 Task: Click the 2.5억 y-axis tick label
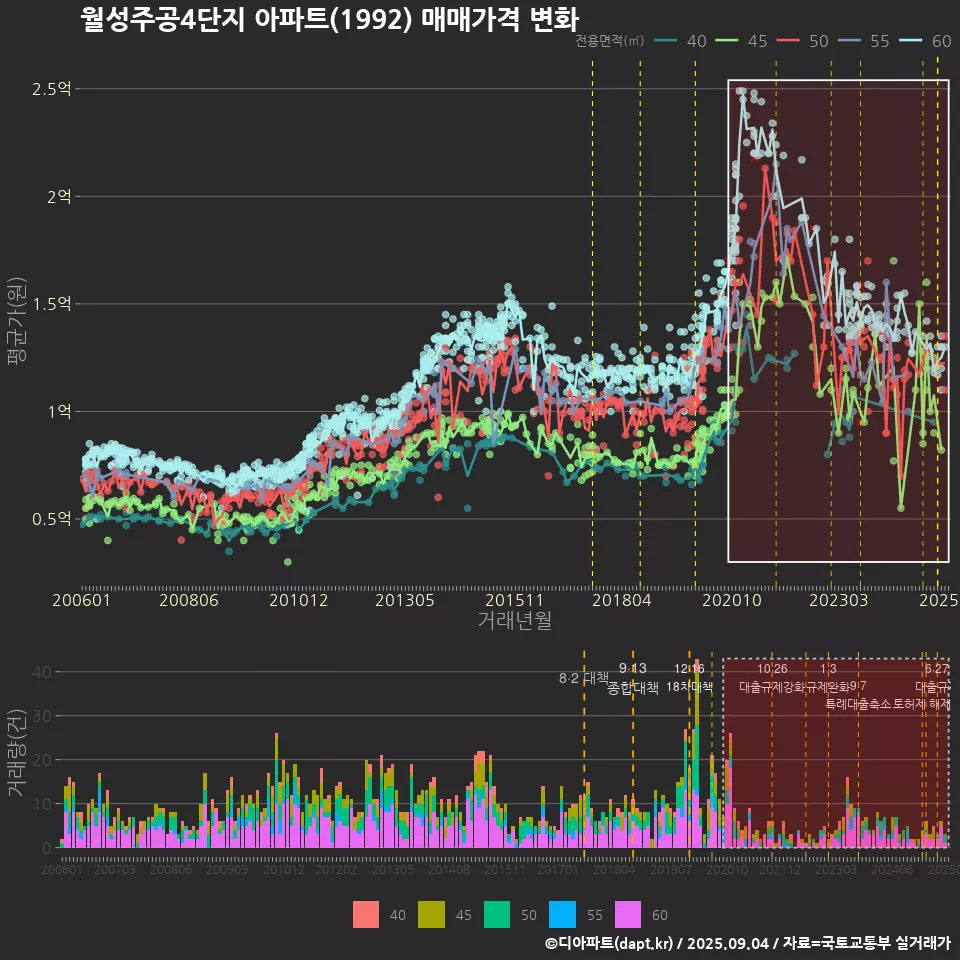[x=51, y=89]
